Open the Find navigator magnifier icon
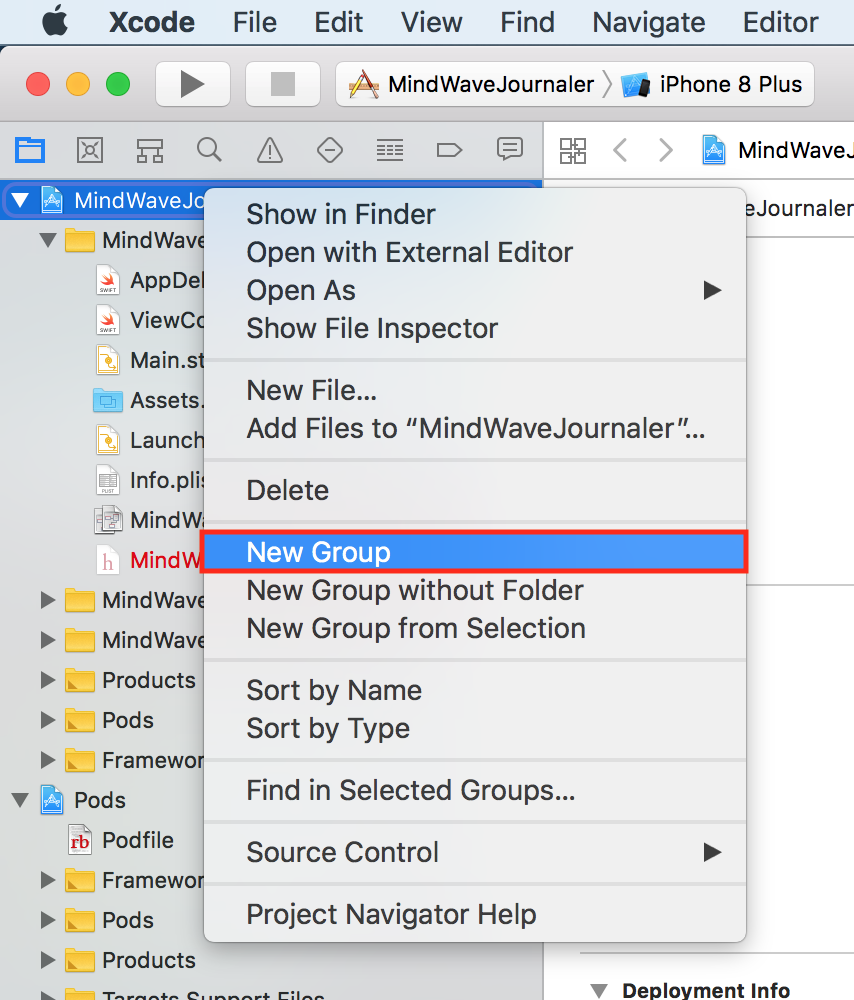The image size is (854, 1000). pyautogui.click(x=209, y=150)
